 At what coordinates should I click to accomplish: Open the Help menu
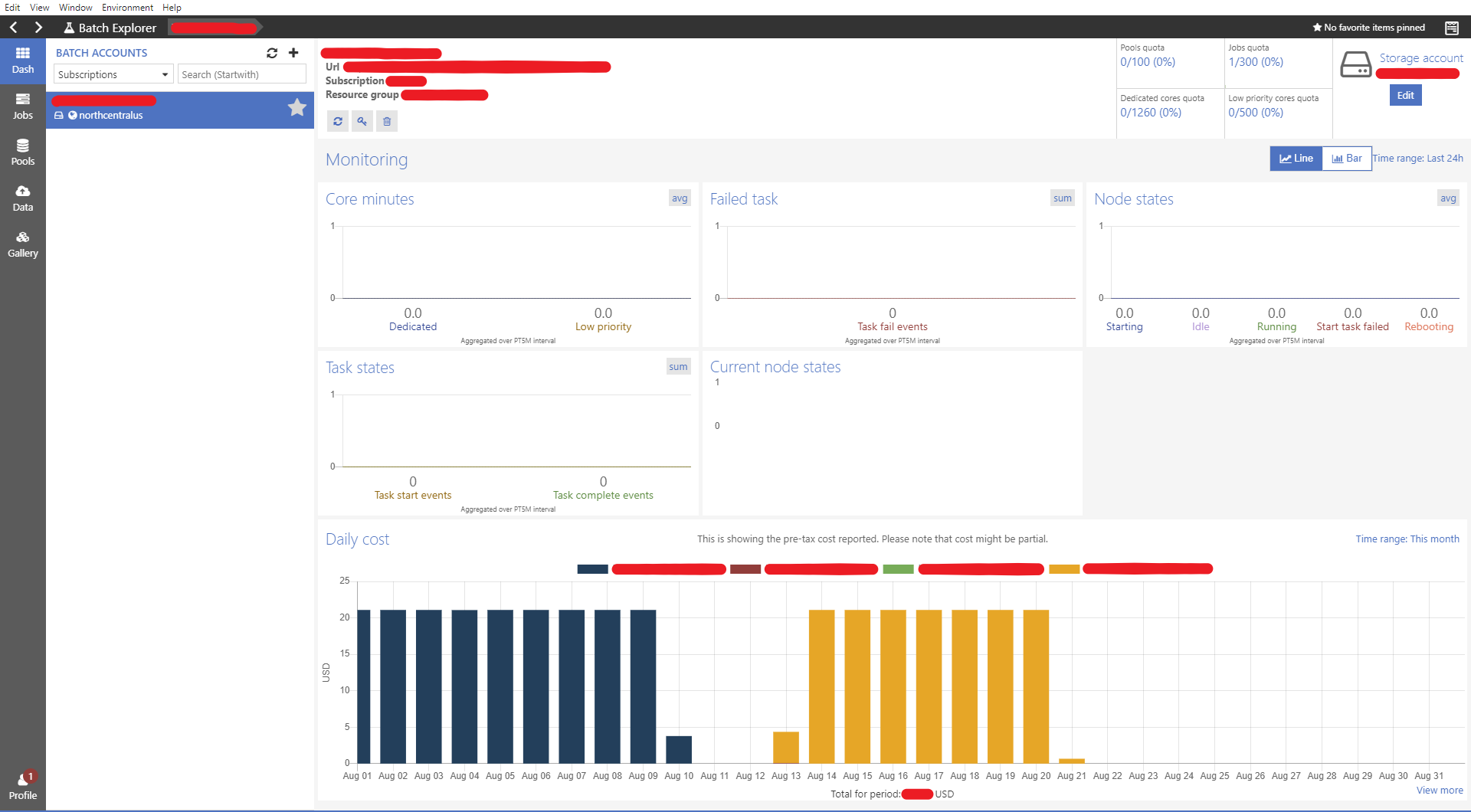tap(172, 8)
